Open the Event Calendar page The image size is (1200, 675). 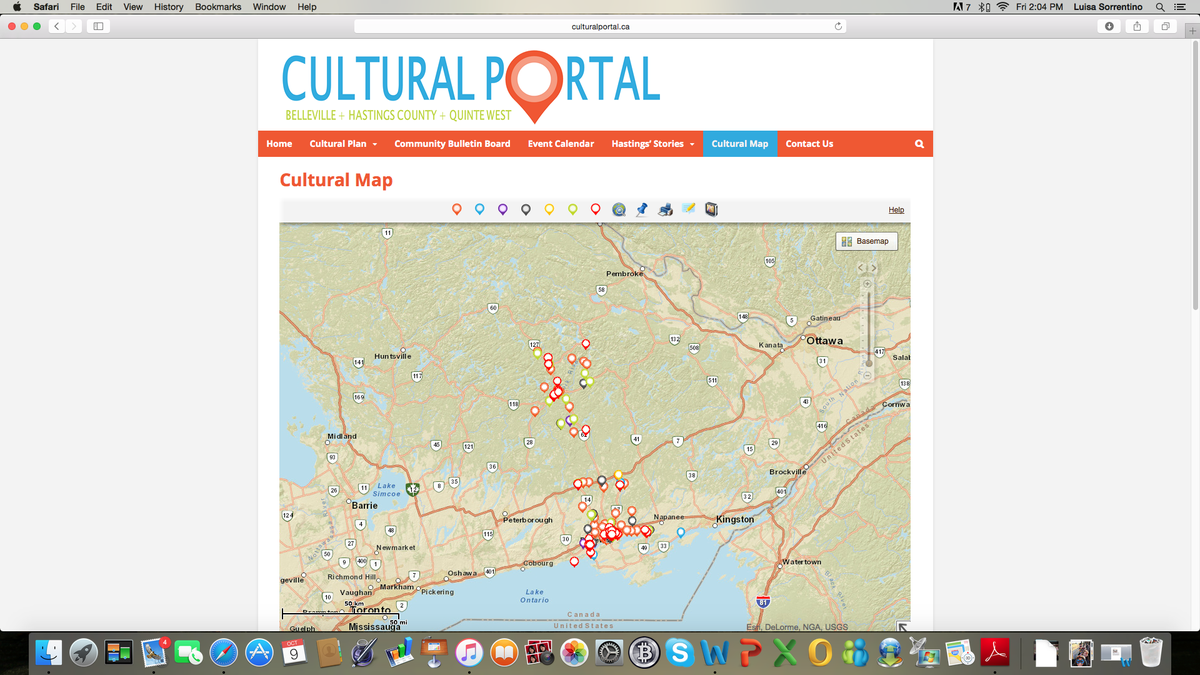(561, 144)
